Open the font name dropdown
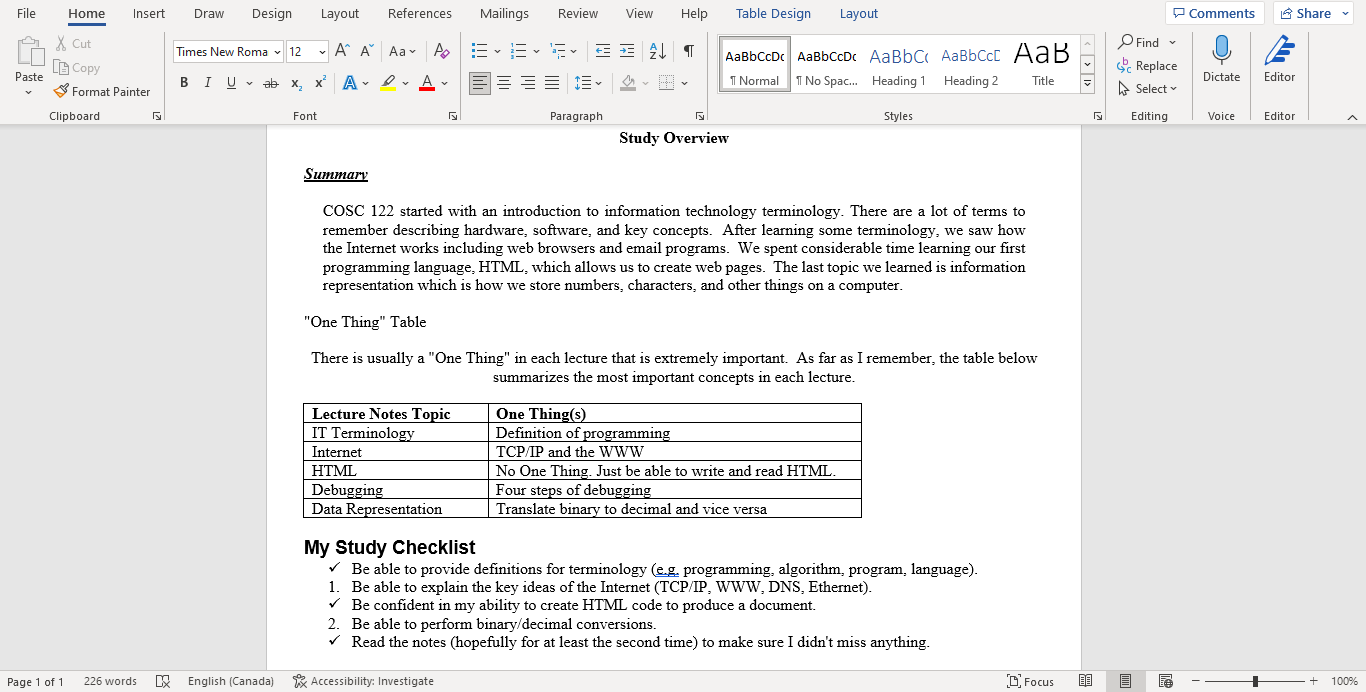 [276, 52]
